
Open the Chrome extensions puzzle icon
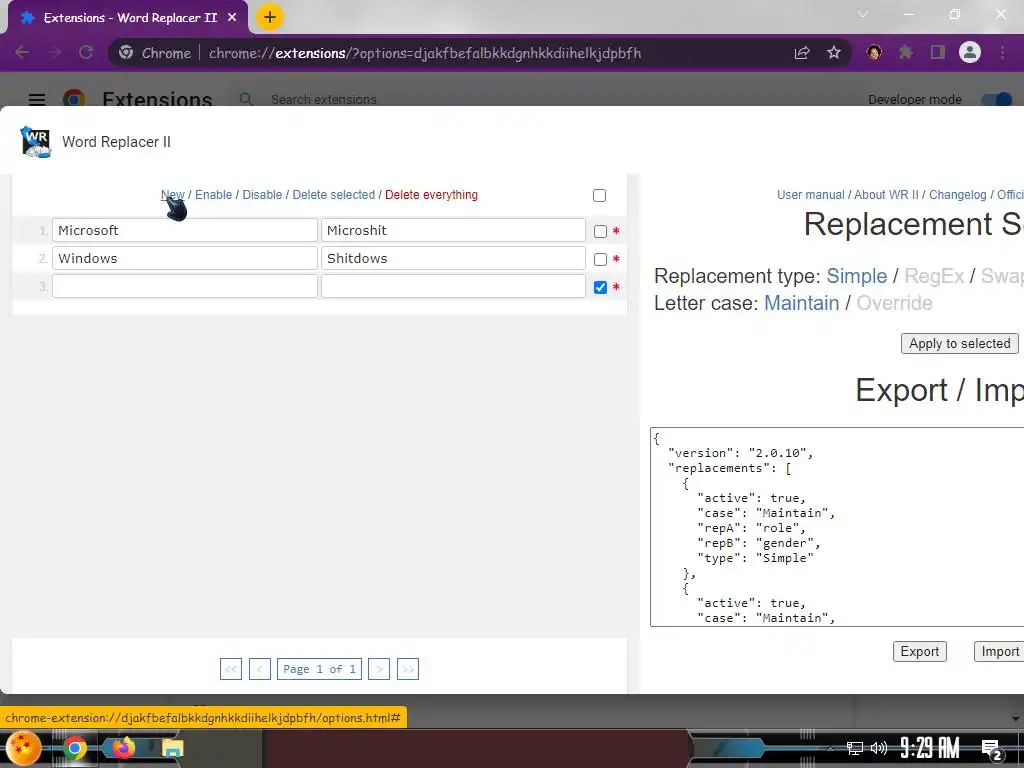(905, 53)
